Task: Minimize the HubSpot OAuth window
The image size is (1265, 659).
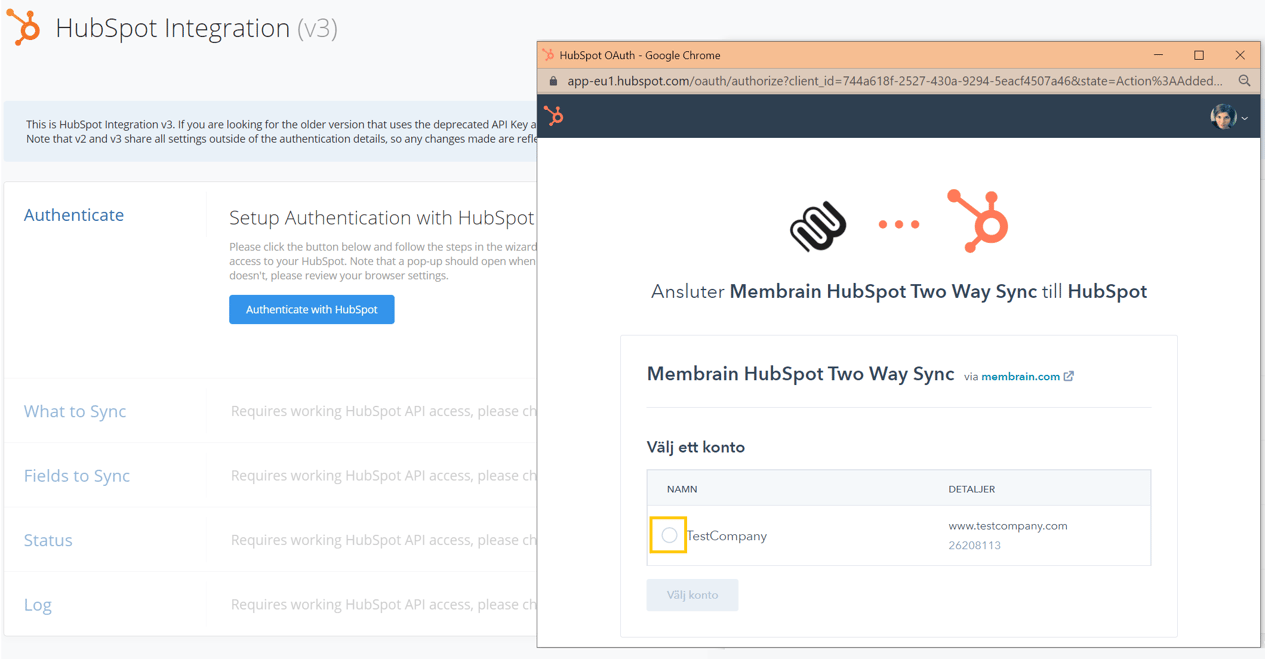Action: coord(1158,55)
